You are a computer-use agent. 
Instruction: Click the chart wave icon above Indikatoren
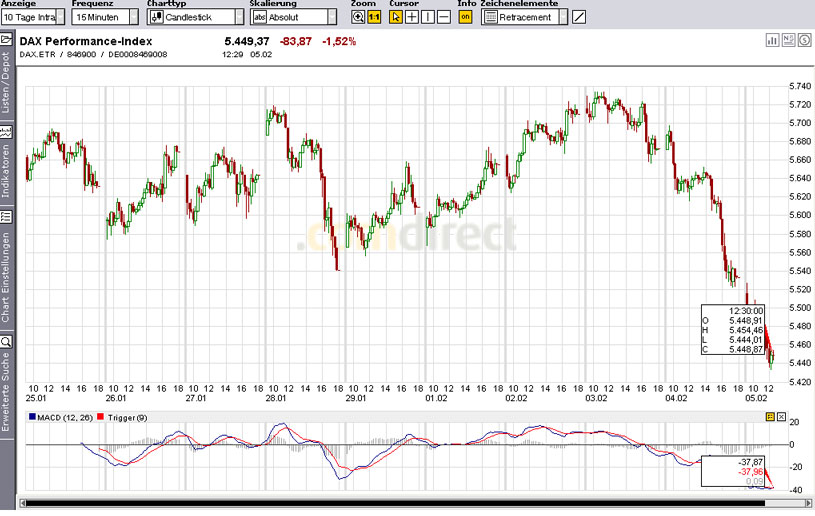[x=6, y=132]
